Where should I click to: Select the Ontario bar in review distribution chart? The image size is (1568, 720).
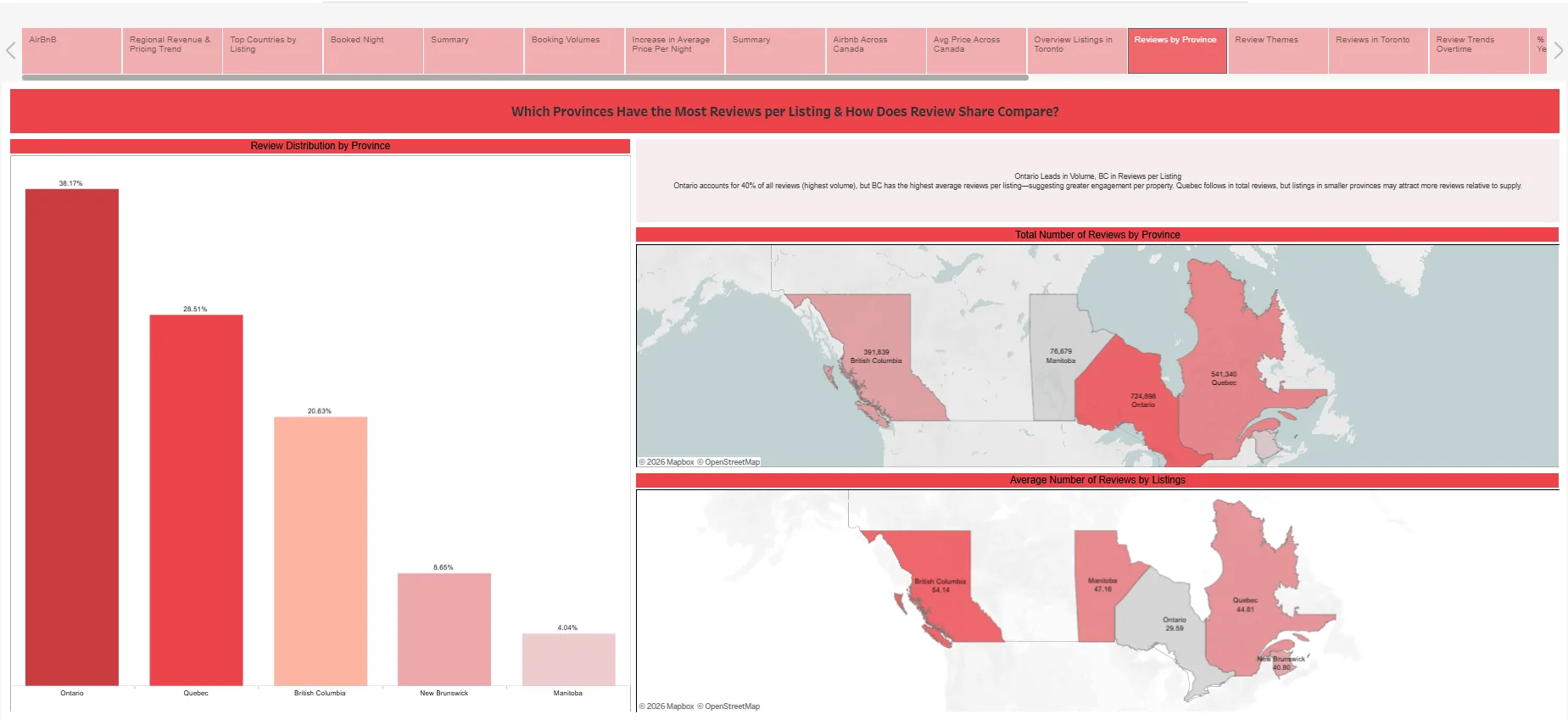click(72, 437)
